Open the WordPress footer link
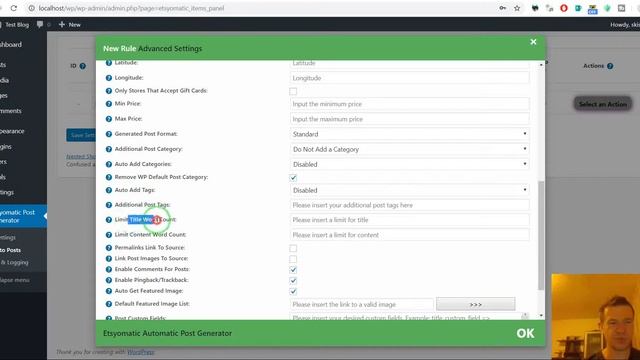Image resolution: width=640 pixels, height=360 pixels. click(141, 352)
